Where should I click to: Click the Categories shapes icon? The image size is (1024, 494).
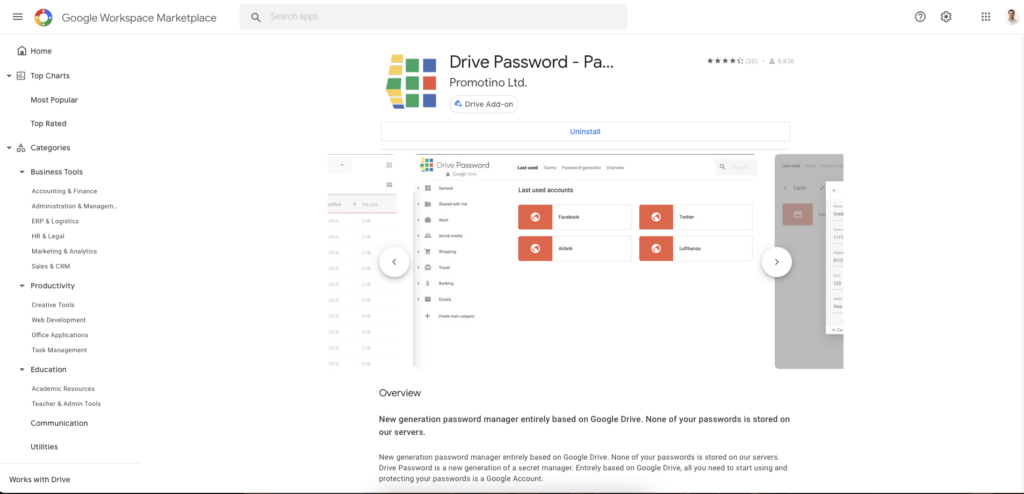21,148
